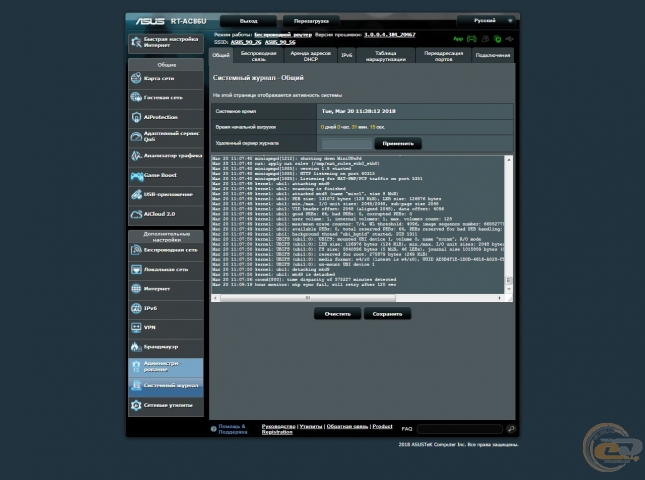
Task: Open Администрирование settings
Action: tap(166, 366)
